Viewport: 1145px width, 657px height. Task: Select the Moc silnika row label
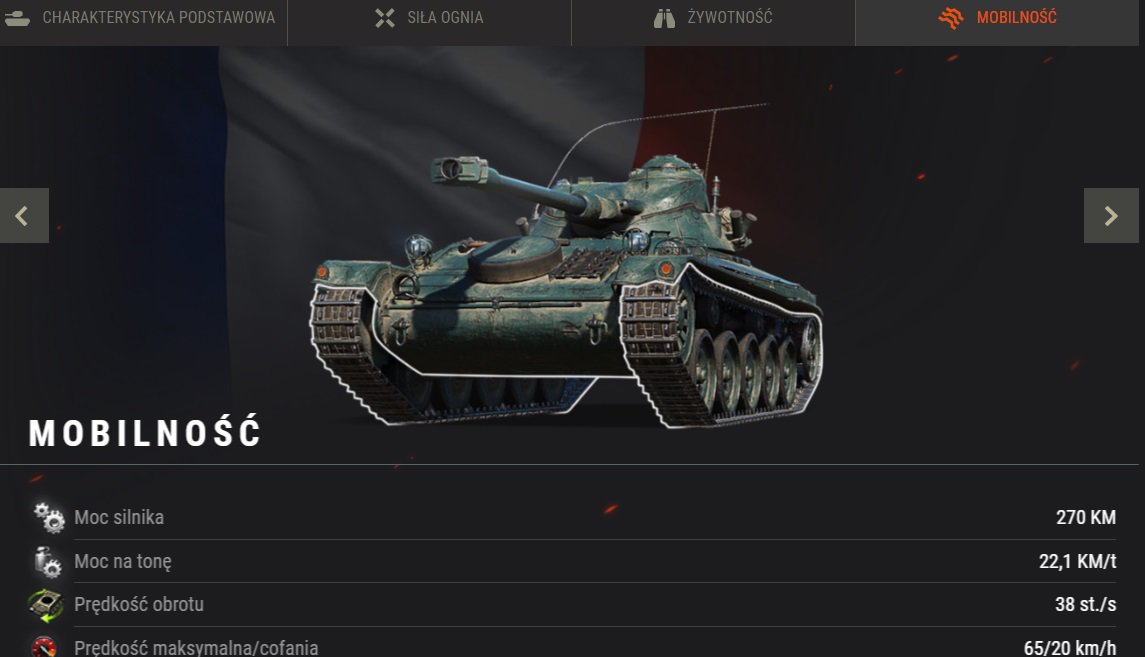click(x=119, y=518)
